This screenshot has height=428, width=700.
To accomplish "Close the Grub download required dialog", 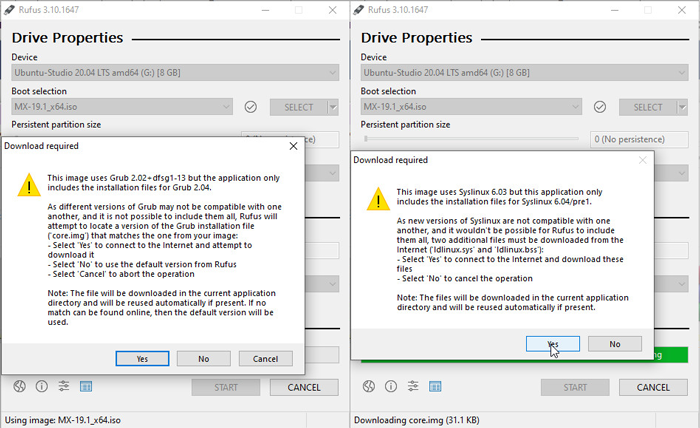I will coord(293,146).
